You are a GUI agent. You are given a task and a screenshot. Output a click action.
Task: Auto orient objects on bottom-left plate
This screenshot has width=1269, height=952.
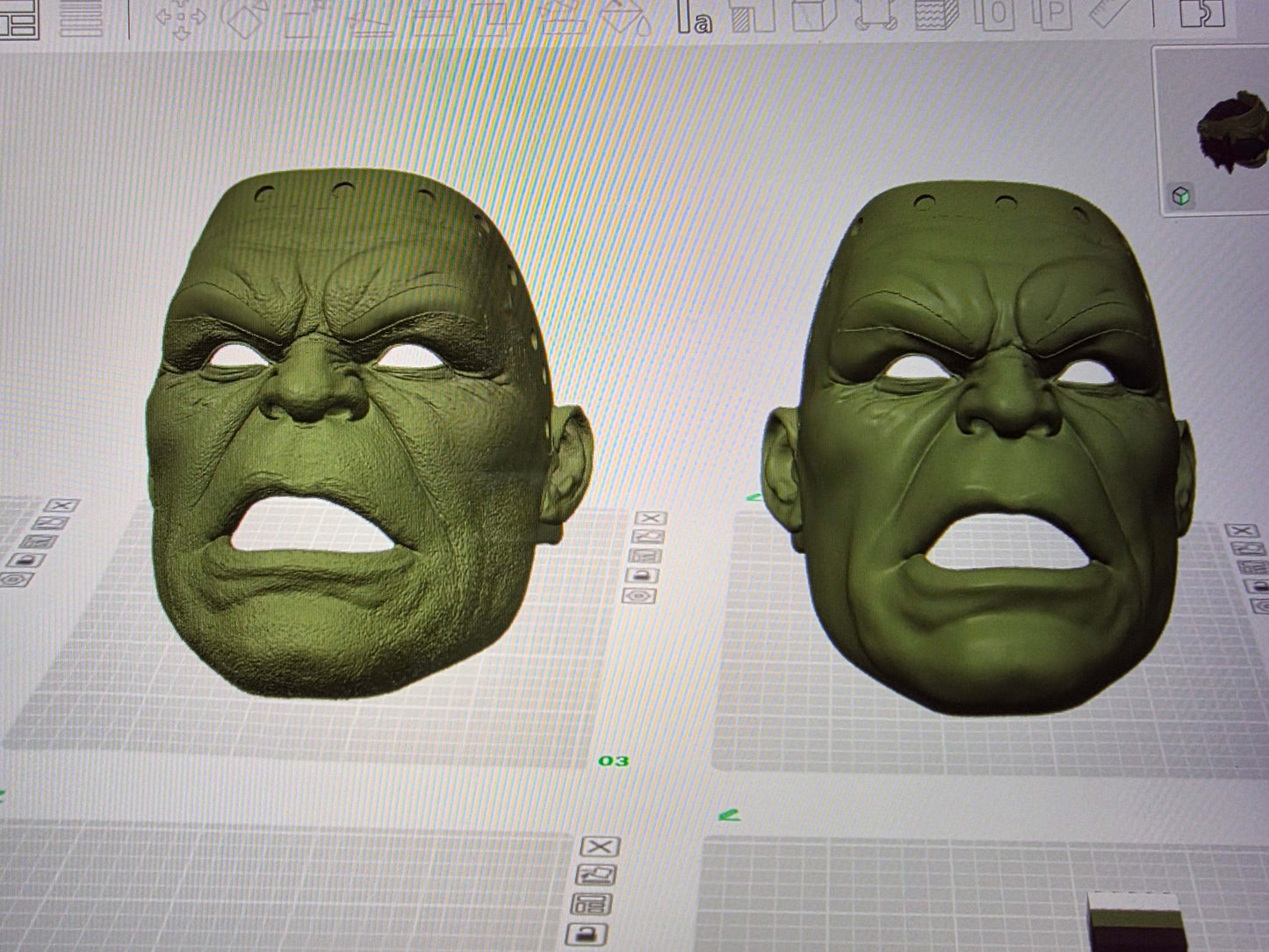click(x=597, y=875)
